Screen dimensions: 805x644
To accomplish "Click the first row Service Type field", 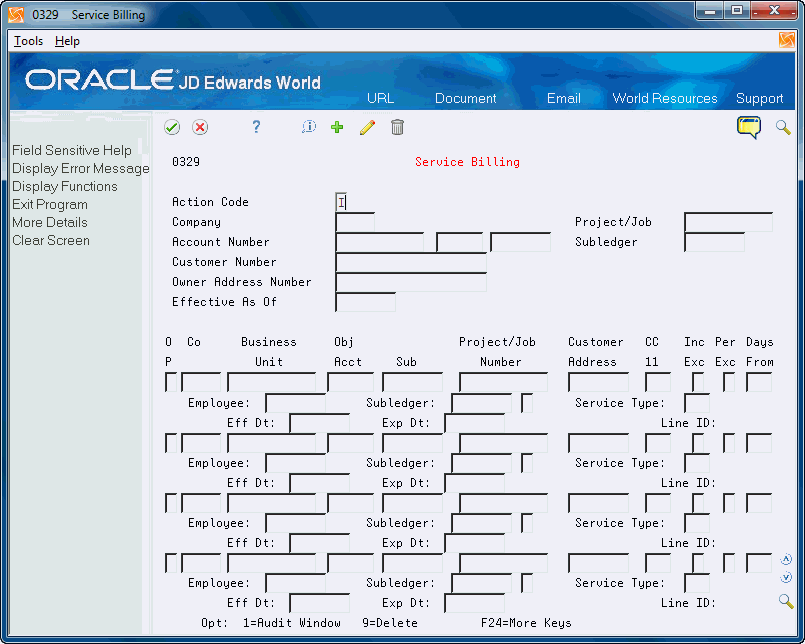I will pyautogui.click(x=697, y=403).
